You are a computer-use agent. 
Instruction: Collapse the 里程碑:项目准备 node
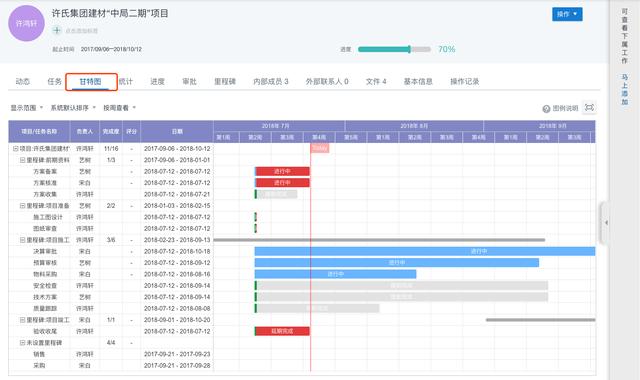click(x=22, y=206)
